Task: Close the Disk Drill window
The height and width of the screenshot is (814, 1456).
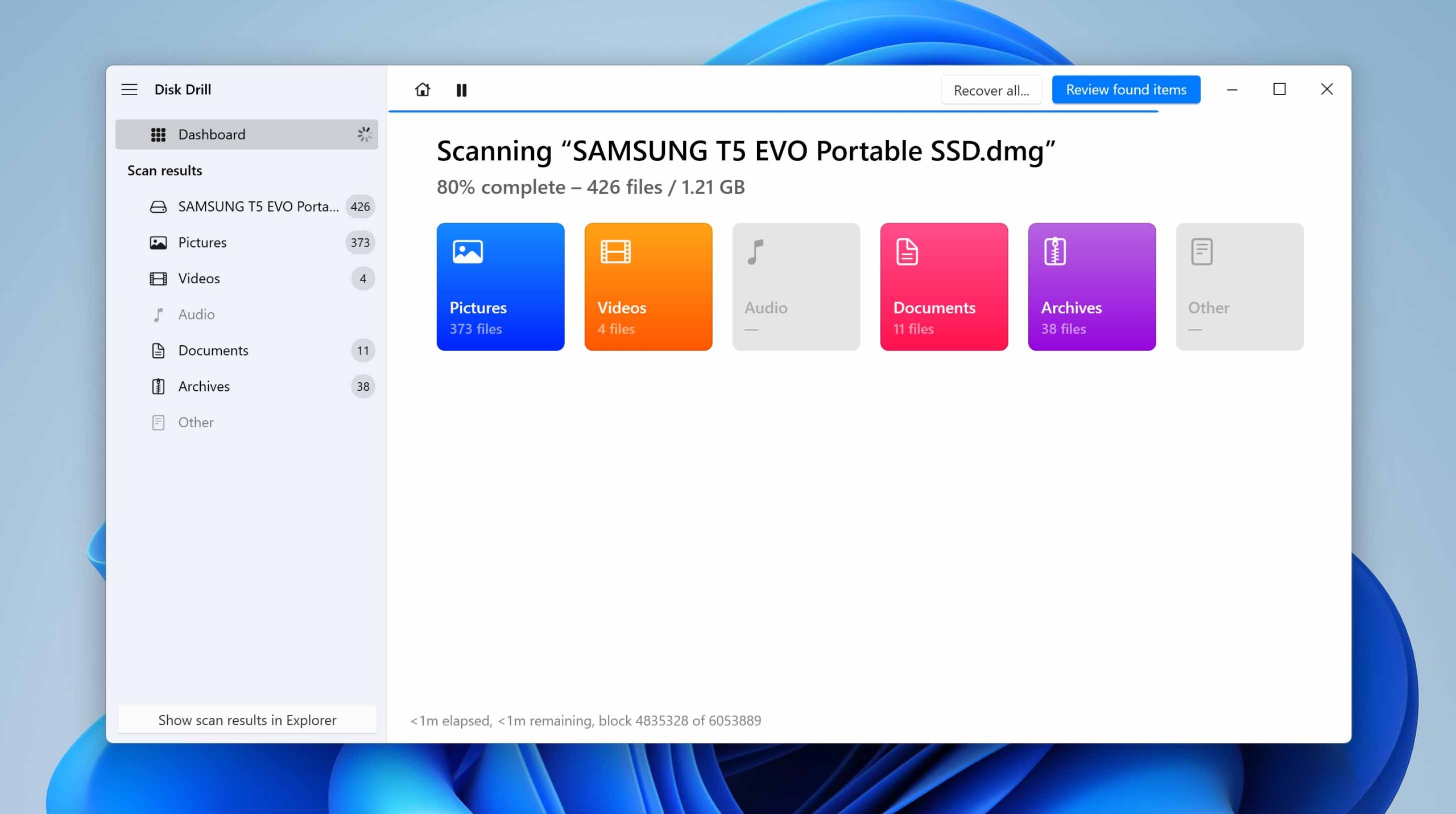Action: tap(1326, 89)
